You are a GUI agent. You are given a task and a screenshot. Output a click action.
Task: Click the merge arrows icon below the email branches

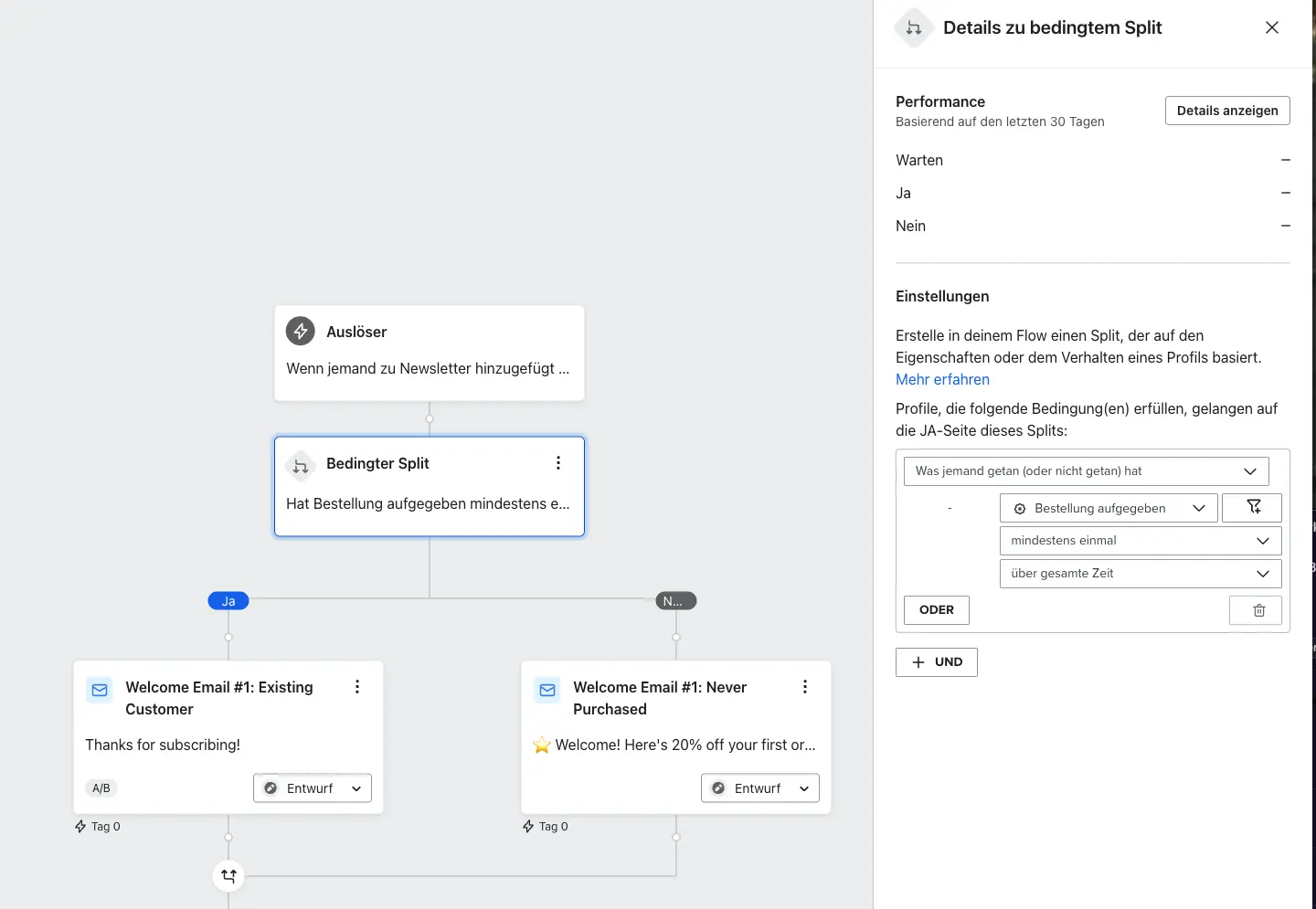pyautogui.click(x=228, y=875)
